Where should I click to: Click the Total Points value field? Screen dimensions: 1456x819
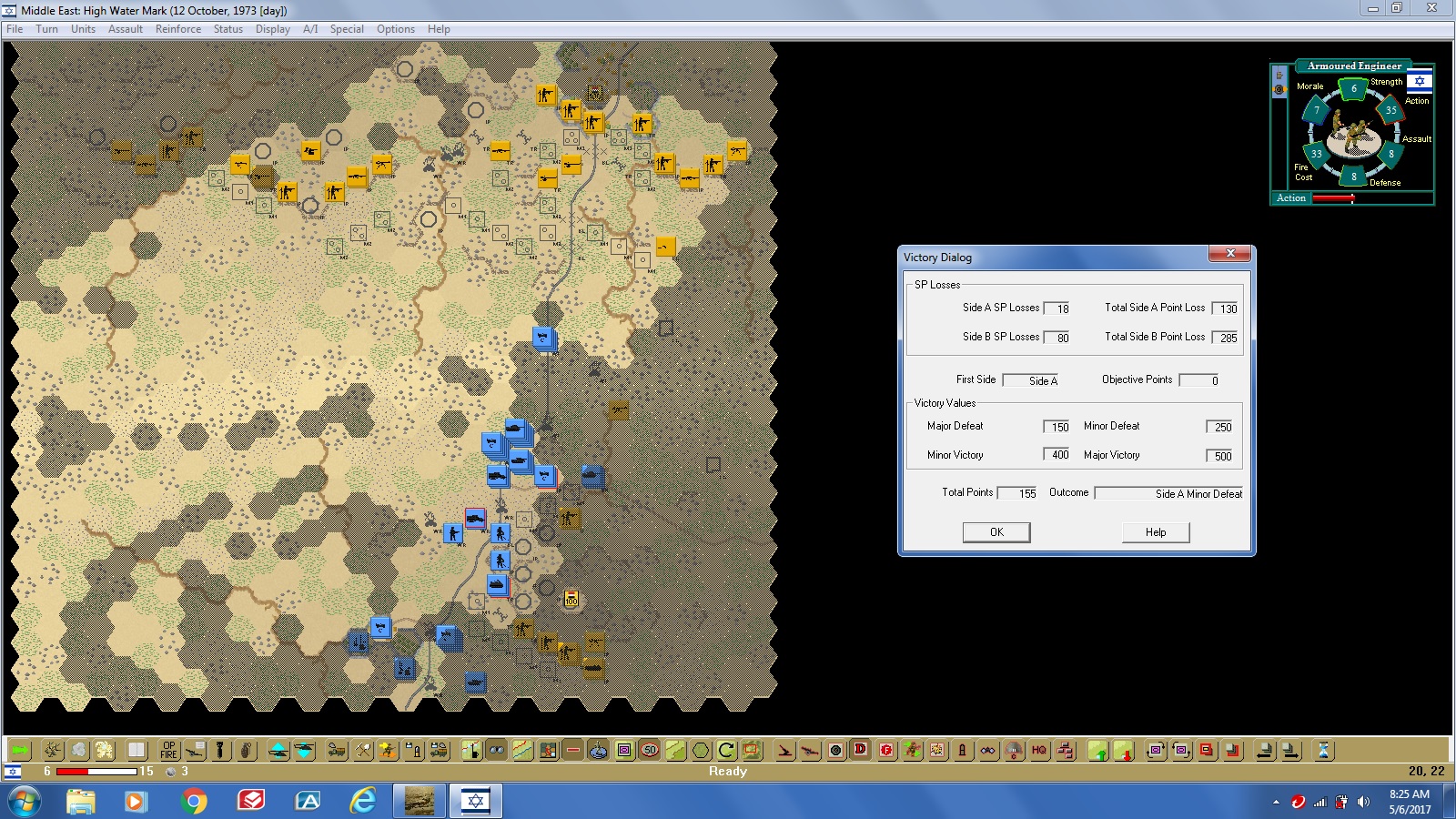[1018, 493]
